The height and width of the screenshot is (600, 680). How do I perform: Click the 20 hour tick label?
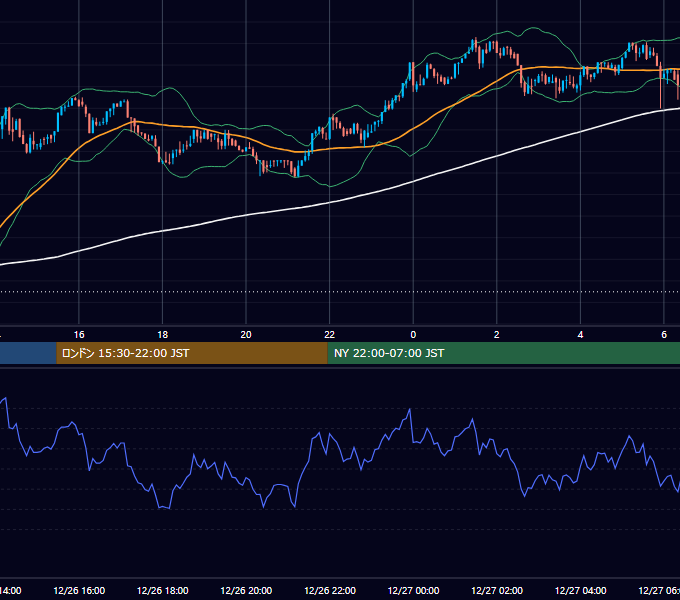tap(246, 335)
